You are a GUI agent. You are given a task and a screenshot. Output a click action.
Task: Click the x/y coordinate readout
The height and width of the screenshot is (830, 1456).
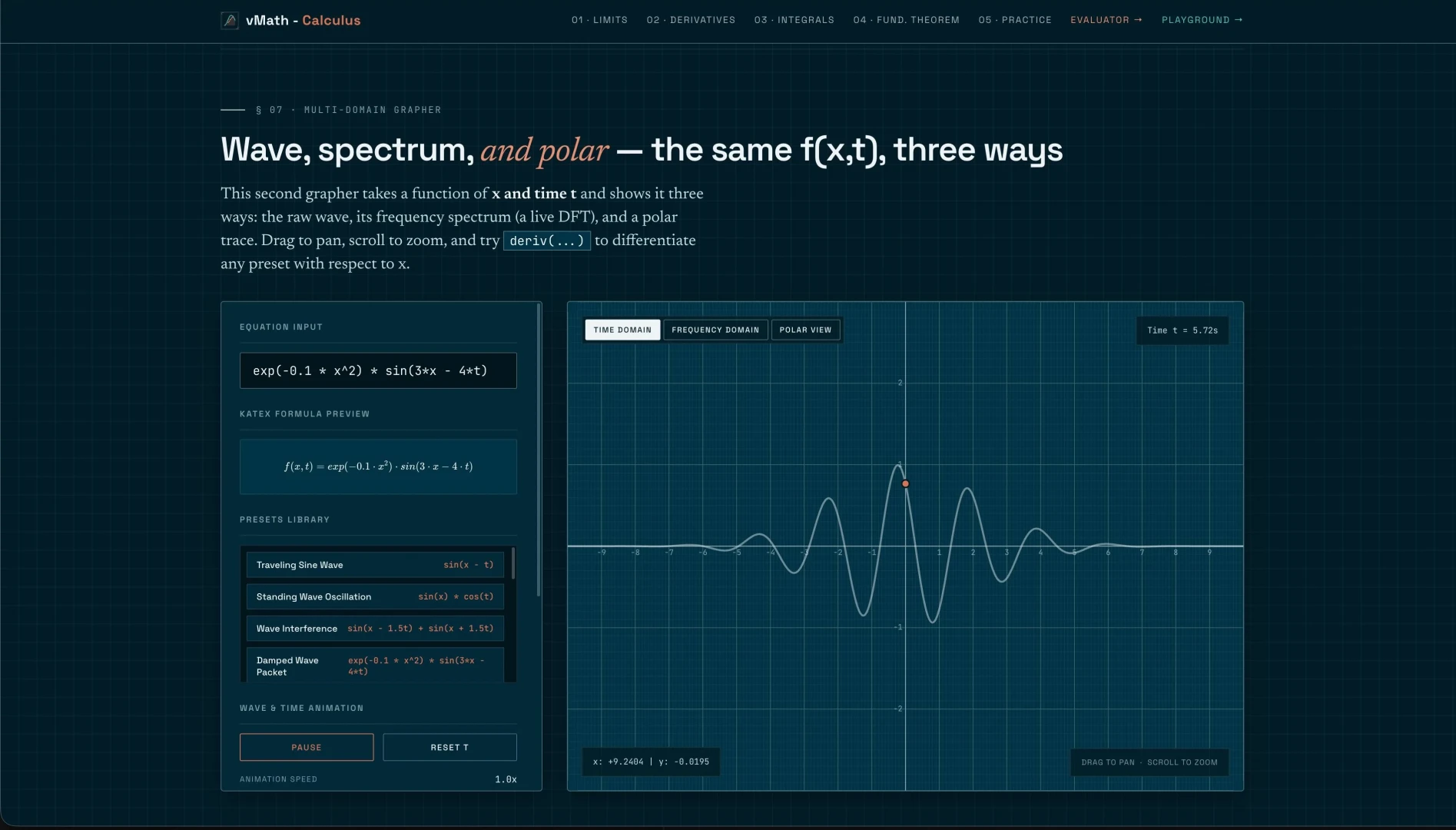point(651,762)
